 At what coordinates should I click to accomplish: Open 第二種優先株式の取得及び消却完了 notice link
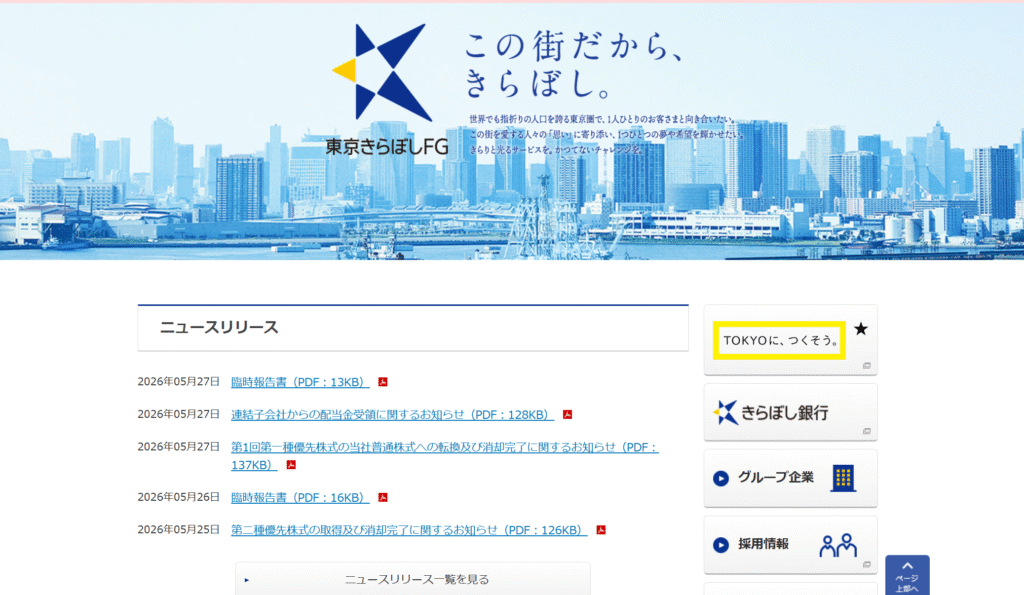click(409, 530)
